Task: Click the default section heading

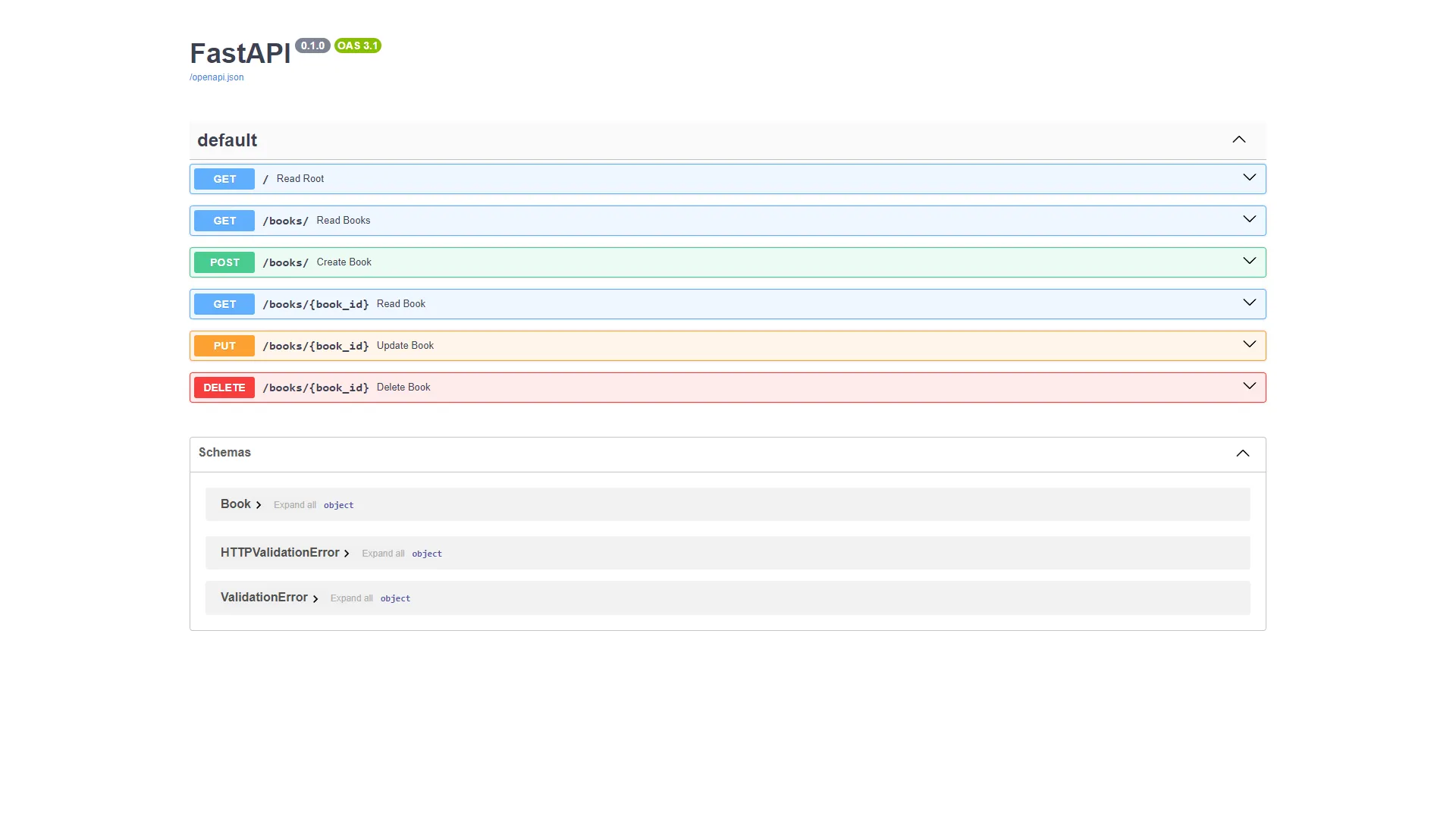Action: [227, 140]
